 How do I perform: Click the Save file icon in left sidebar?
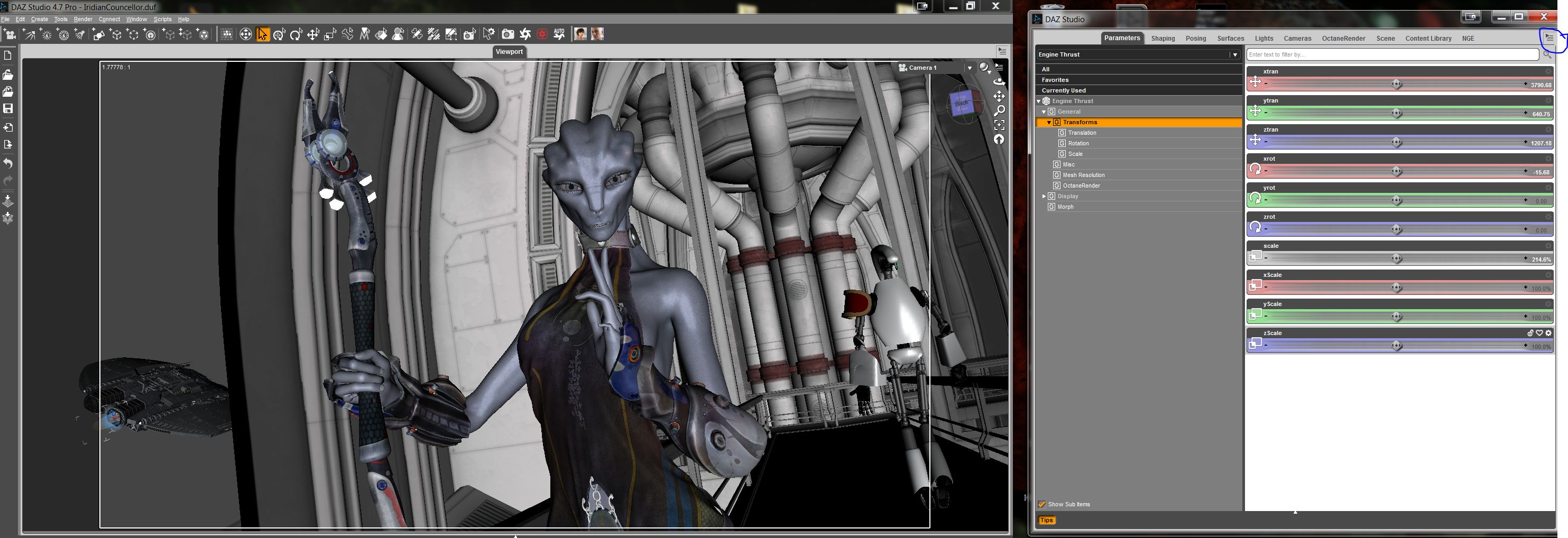(x=8, y=108)
